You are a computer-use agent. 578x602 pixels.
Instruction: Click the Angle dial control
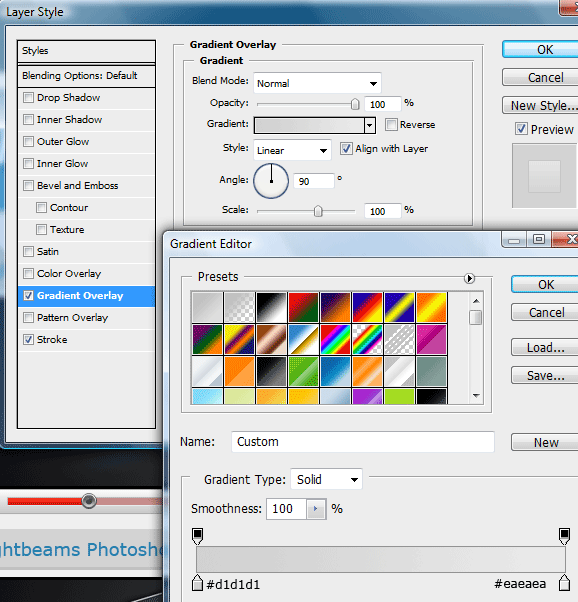(271, 181)
